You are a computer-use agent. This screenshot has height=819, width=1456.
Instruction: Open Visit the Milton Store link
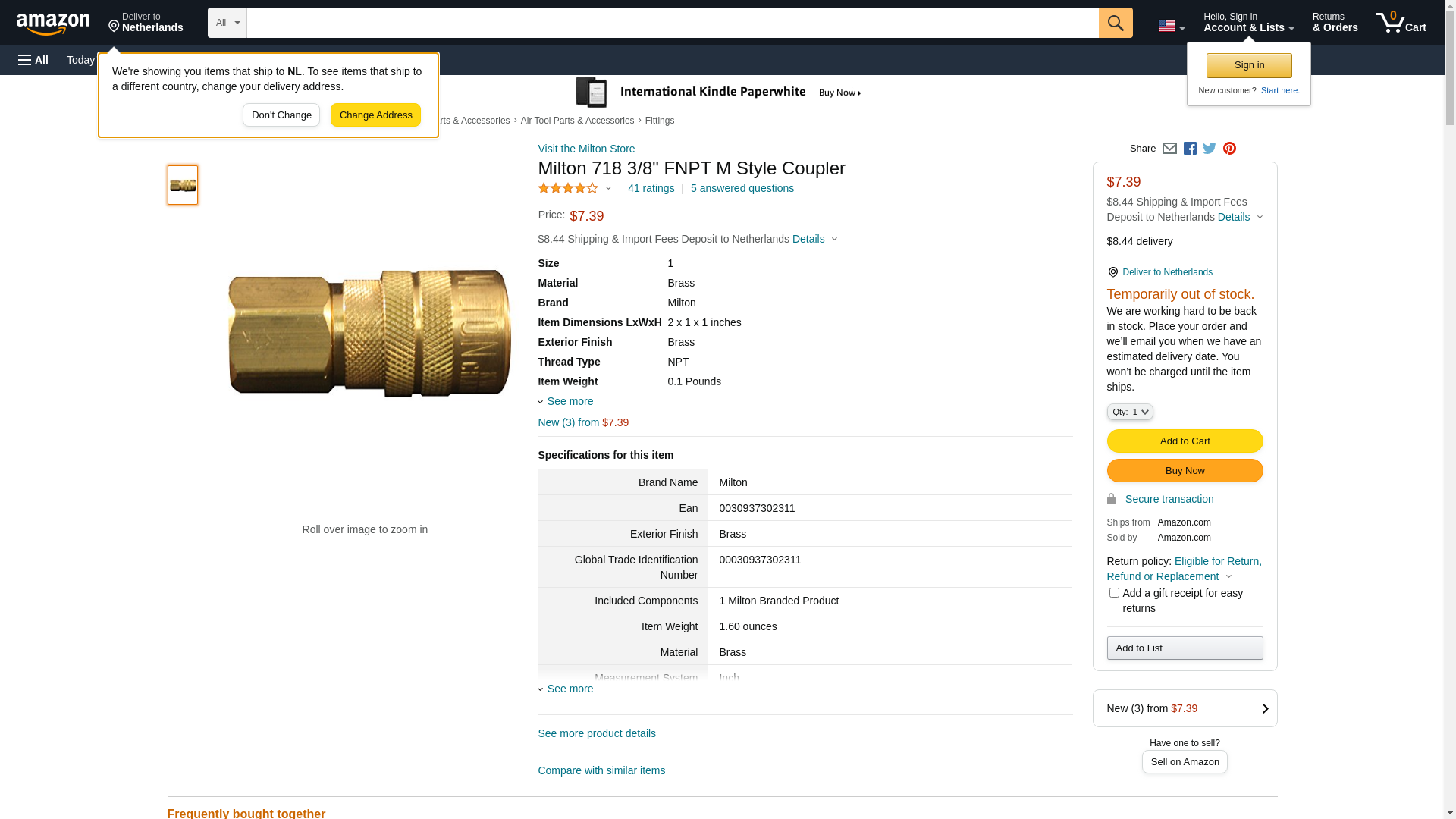[586, 149]
